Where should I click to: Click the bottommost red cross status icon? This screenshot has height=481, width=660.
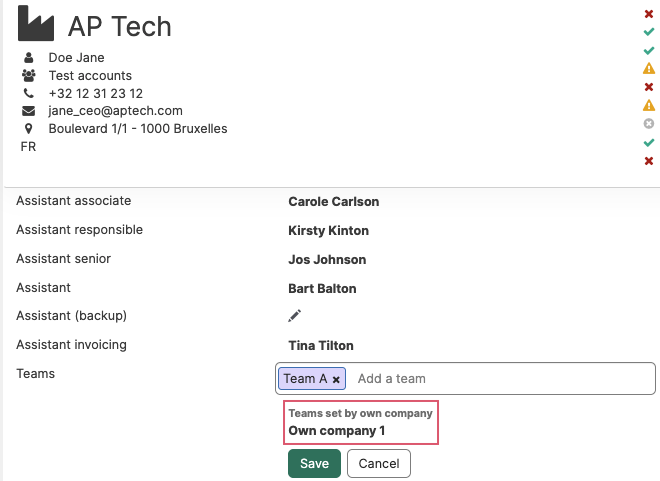click(x=649, y=161)
